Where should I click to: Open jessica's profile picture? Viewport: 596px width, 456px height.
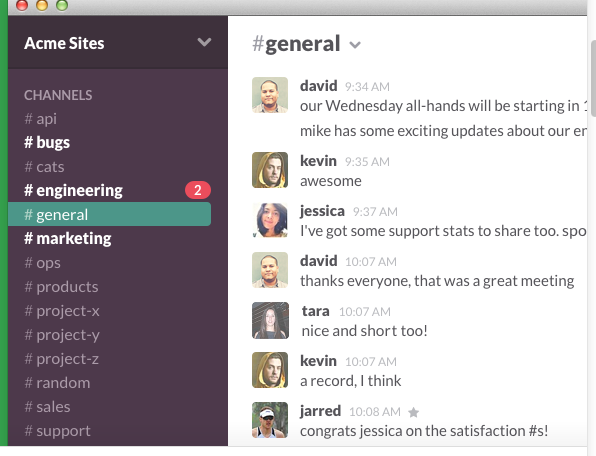270,220
